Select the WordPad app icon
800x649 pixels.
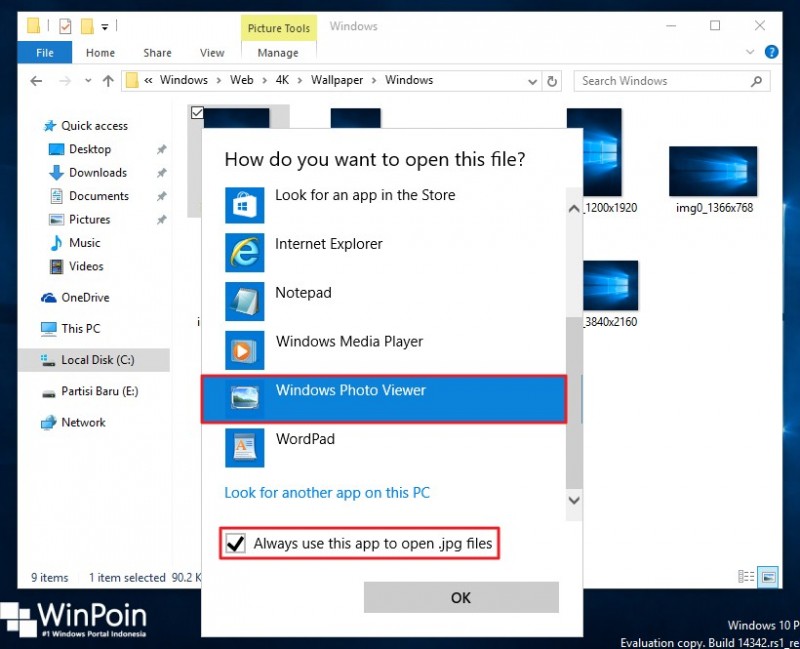[244, 447]
